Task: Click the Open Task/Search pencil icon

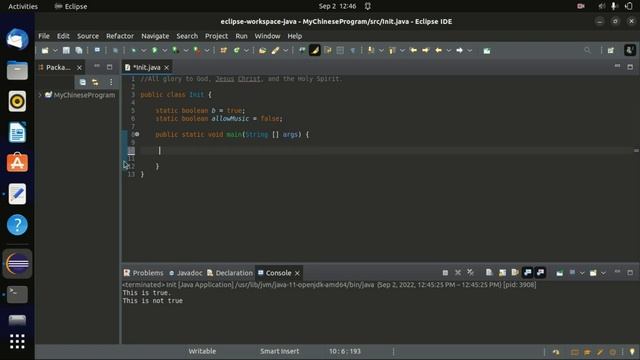Action: point(276,51)
